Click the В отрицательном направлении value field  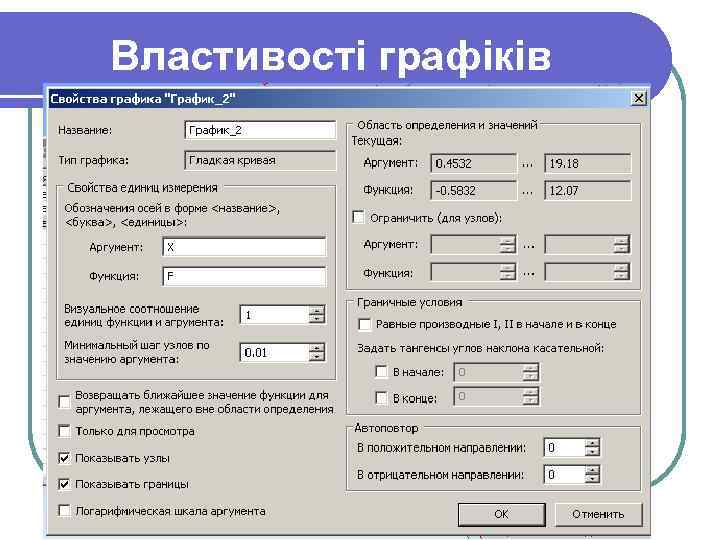point(564,474)
